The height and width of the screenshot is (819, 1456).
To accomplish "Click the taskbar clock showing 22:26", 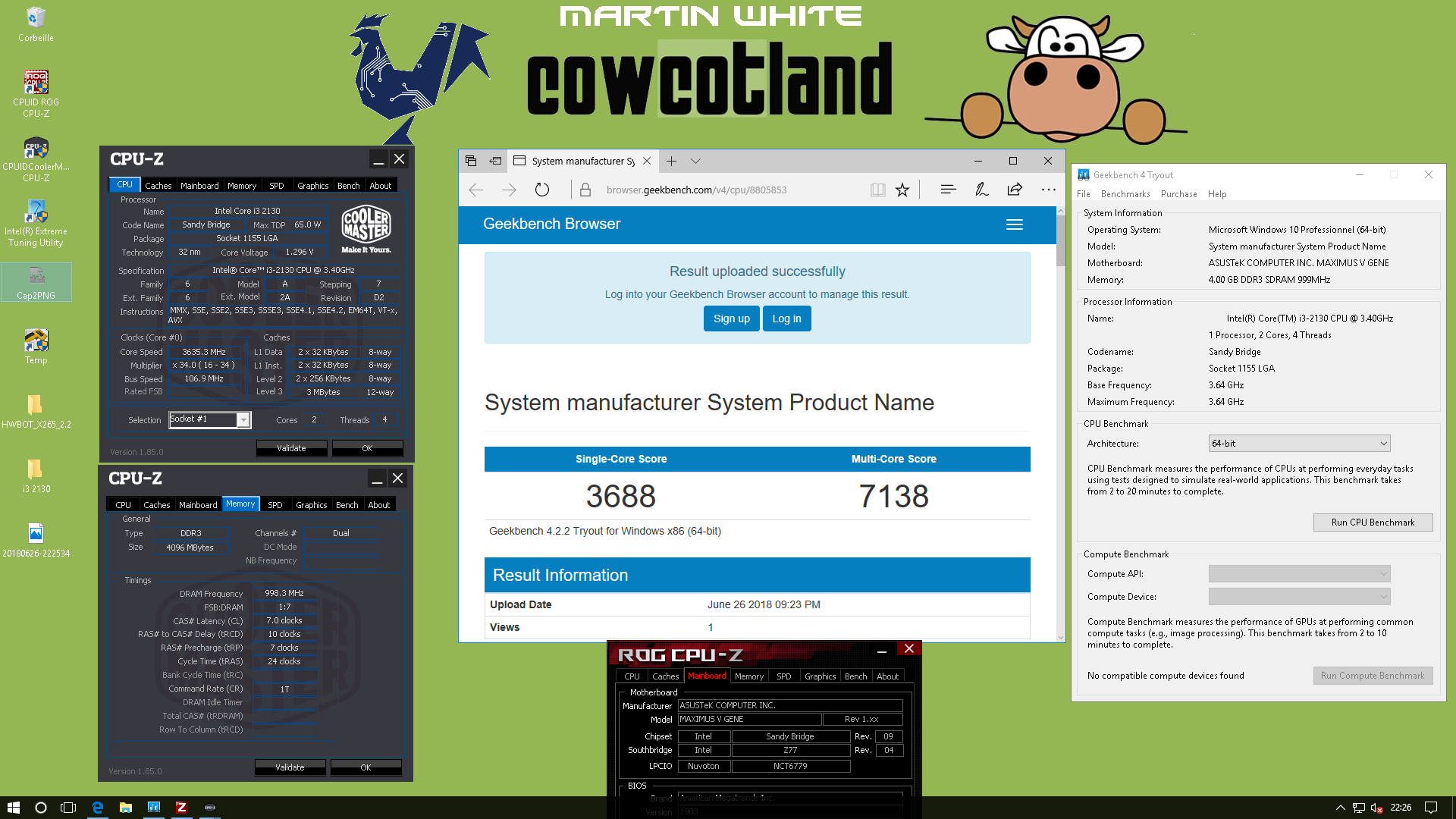I will [1400, 808].
